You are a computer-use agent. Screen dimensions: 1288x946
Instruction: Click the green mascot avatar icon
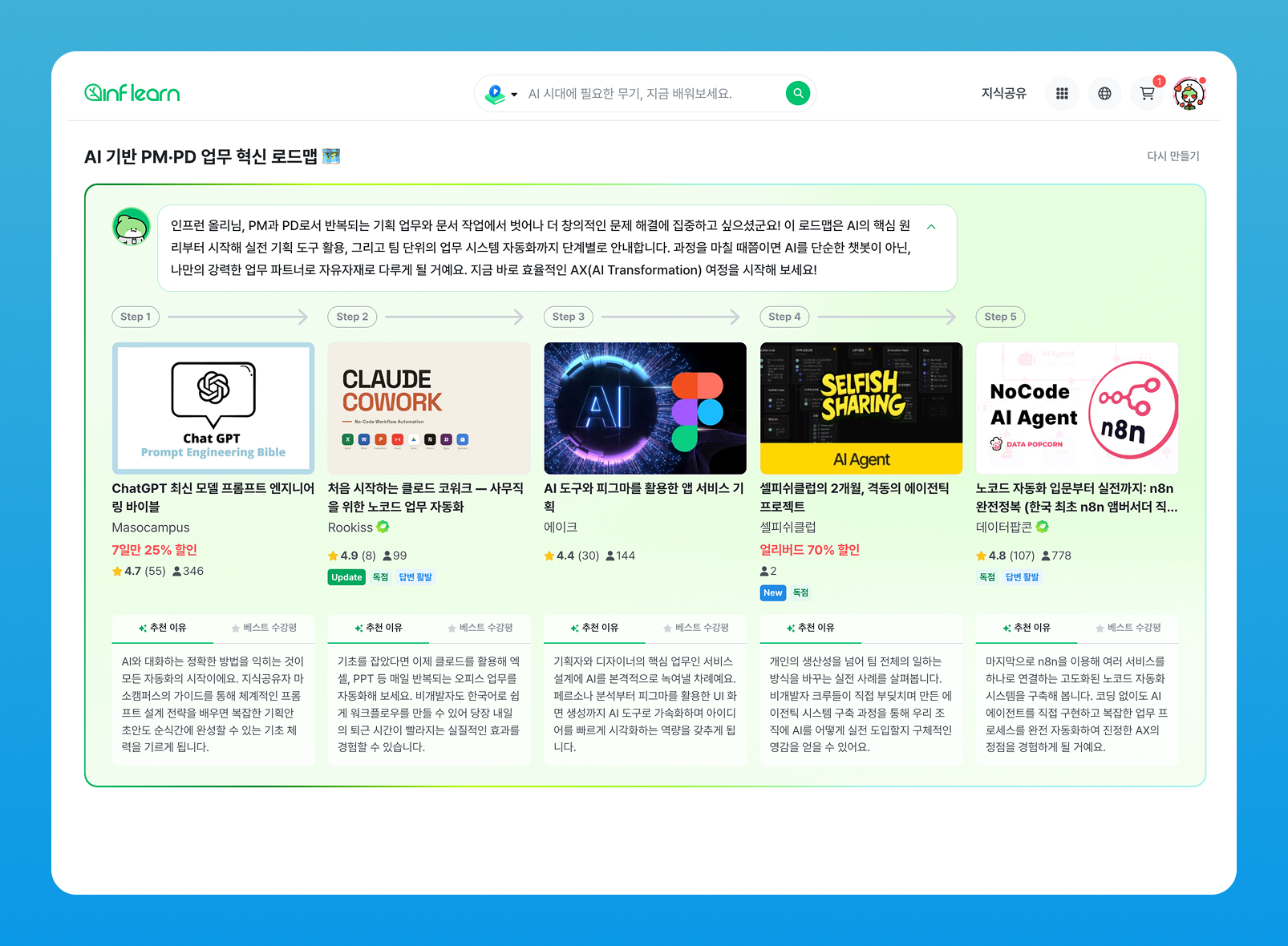(131, 226)
